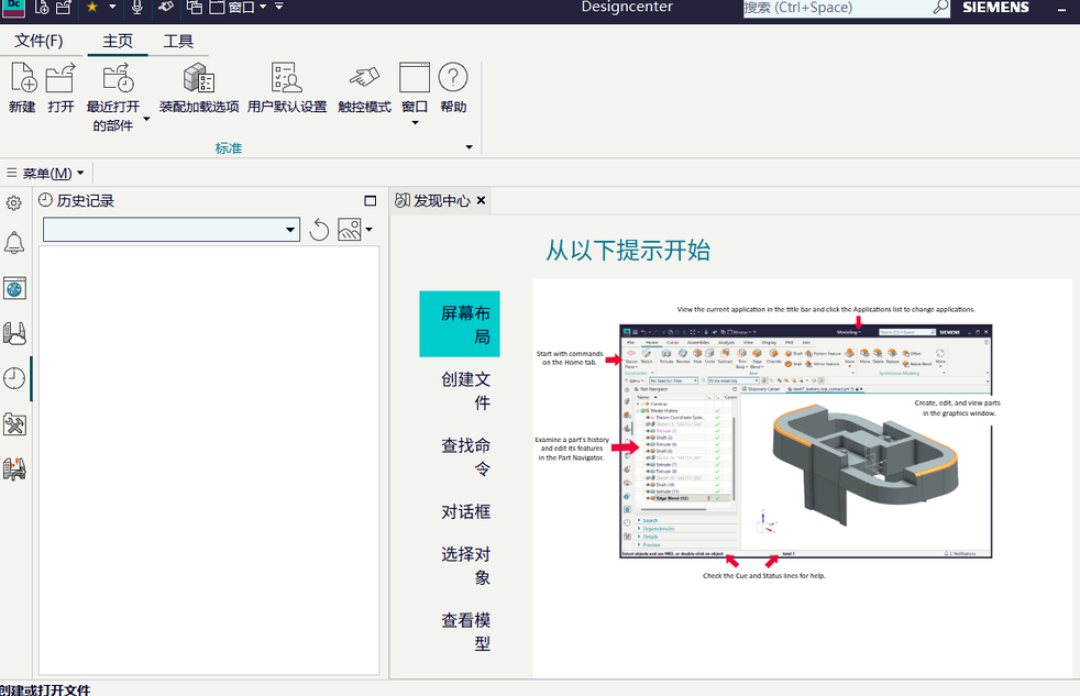The width and height of the screenshot is (1080, 696).
Task: Click the SIEMENS logo text
Action: pyautogui.click(x=996, y=8)
